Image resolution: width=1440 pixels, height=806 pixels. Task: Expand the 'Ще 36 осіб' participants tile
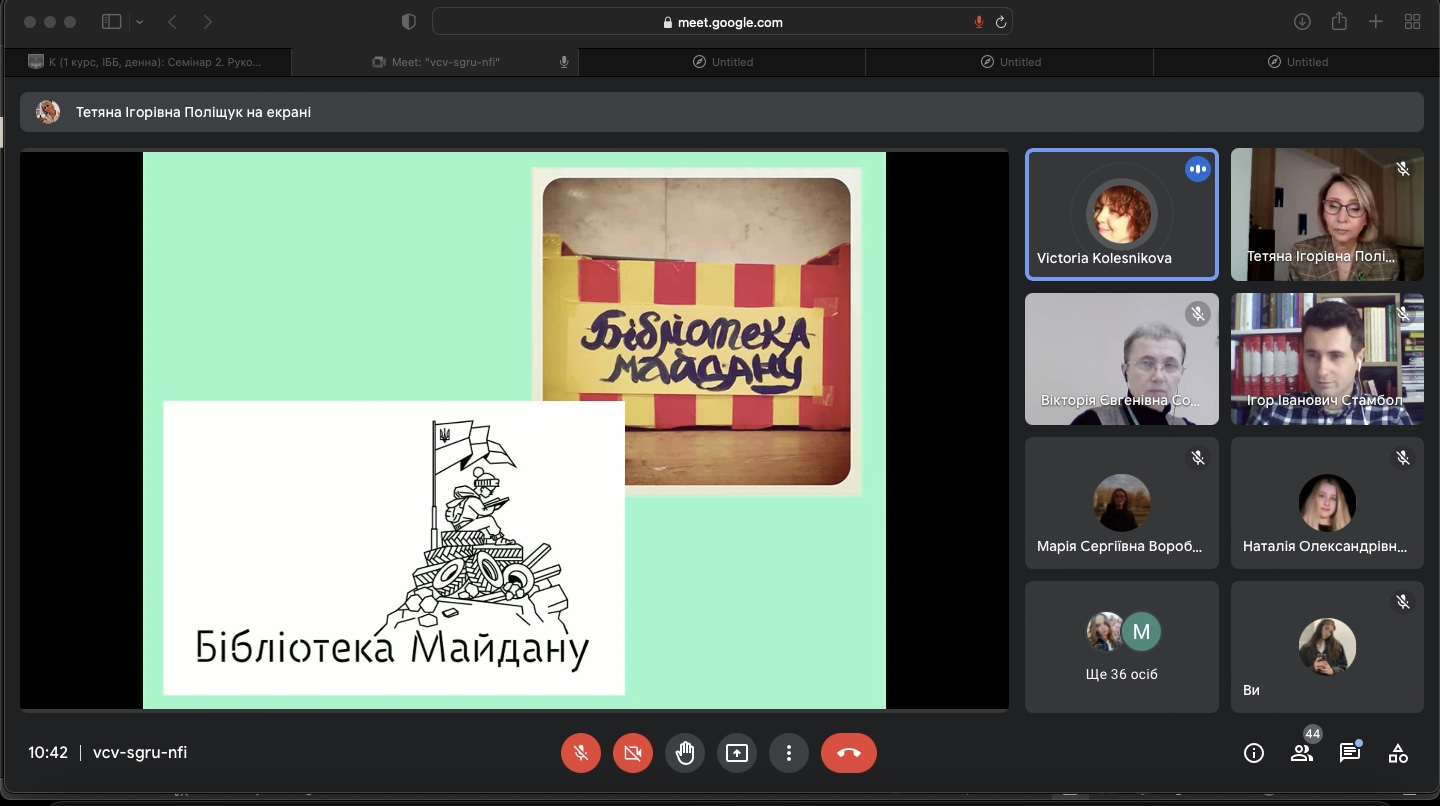click(x=1121, y=646)
